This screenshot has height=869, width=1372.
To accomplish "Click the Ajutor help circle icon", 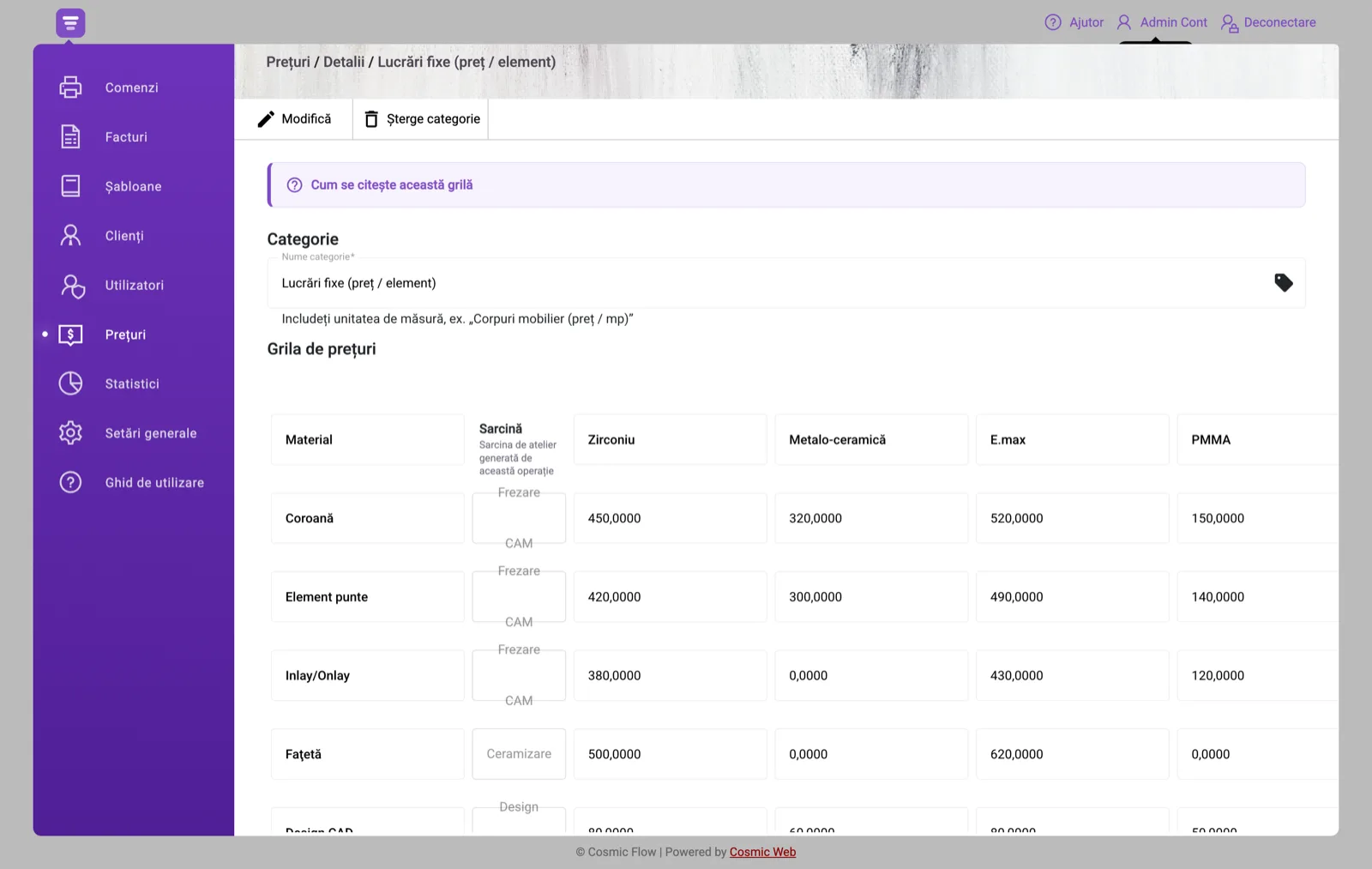I will [1053, 22].
